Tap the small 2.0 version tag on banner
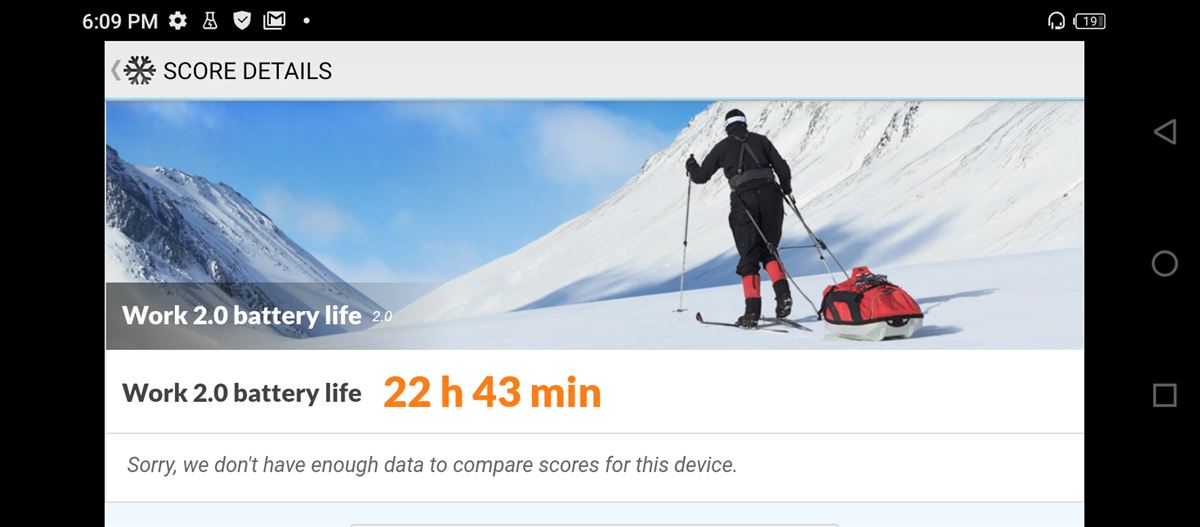1200x527 pixels. (x=382, y=317)
